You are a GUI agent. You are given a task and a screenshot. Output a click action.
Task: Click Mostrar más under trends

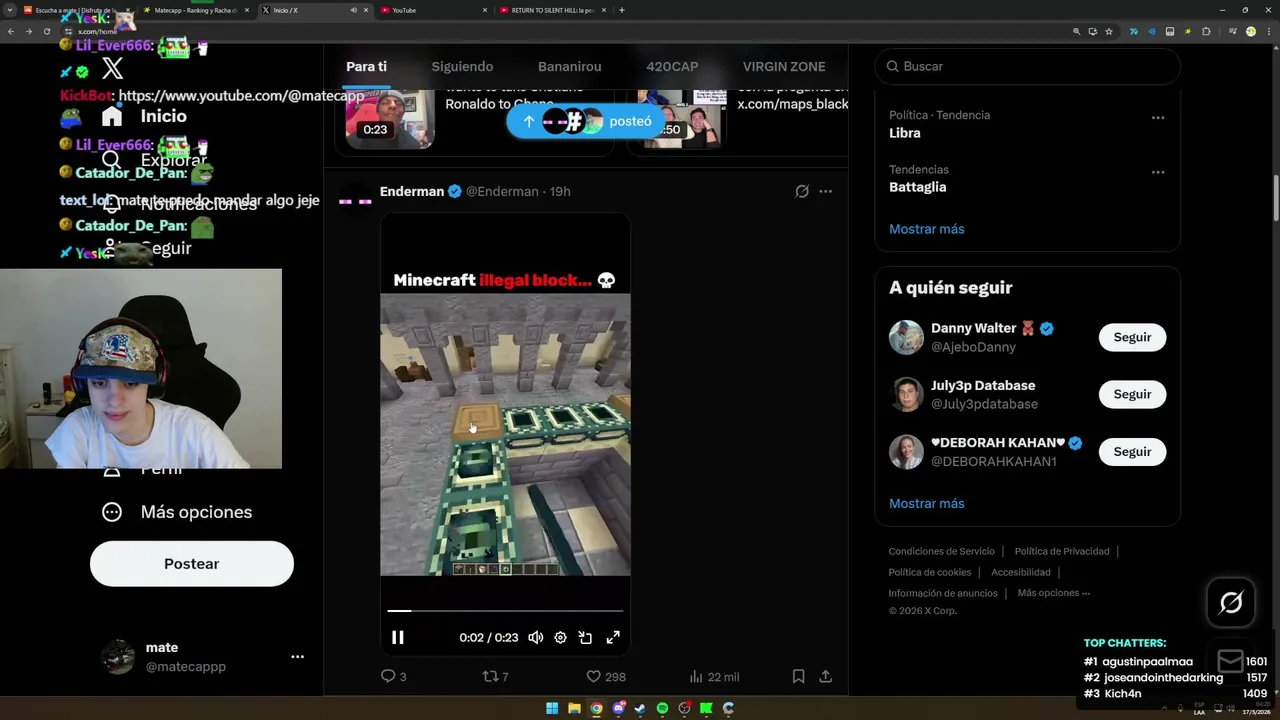point(926,229)
